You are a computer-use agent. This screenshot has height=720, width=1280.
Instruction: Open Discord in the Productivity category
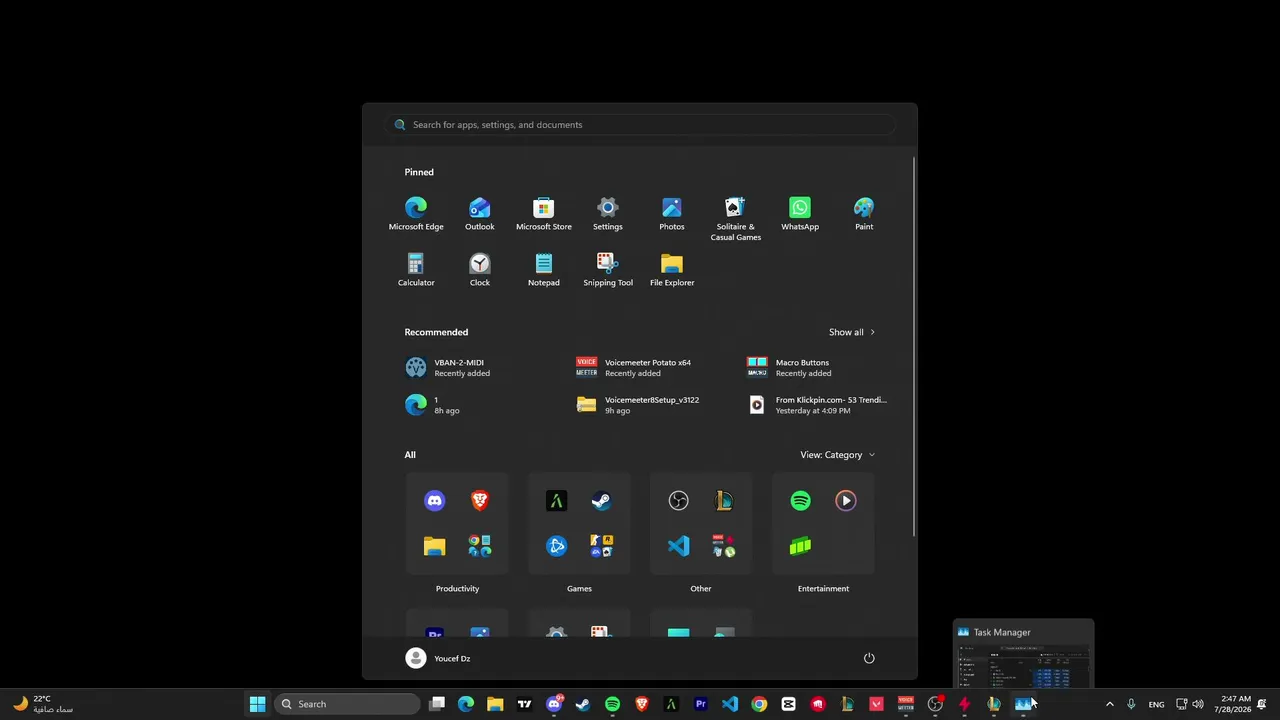point(434,501)
